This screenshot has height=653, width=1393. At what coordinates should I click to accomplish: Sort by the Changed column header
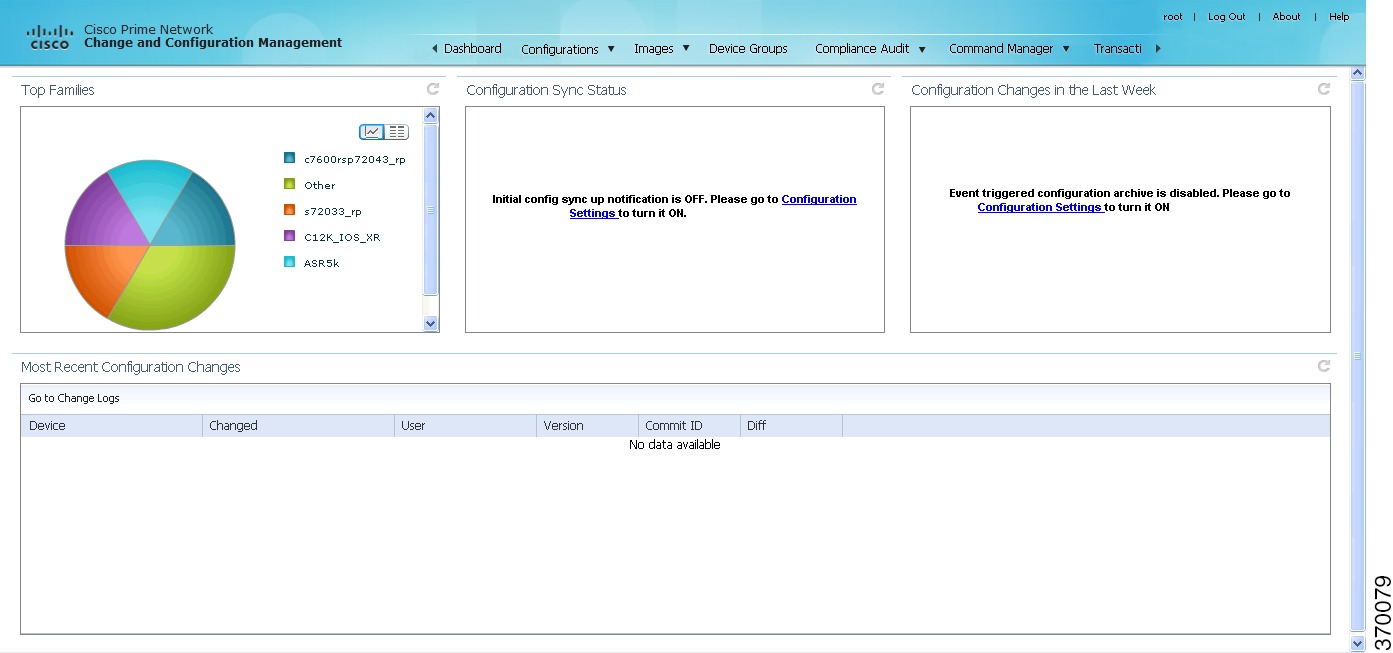pos(298,426)
